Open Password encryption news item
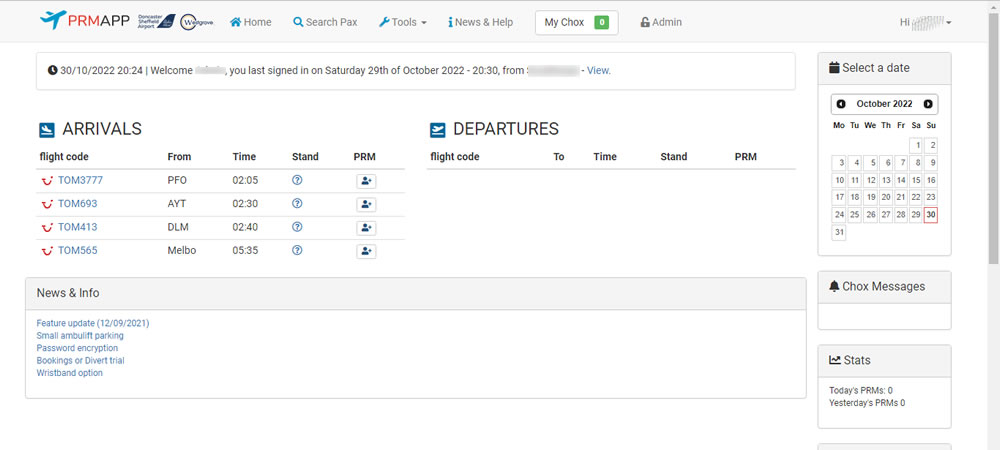Viewport: 1000px width, 450px height. click(x=77, y=348)
